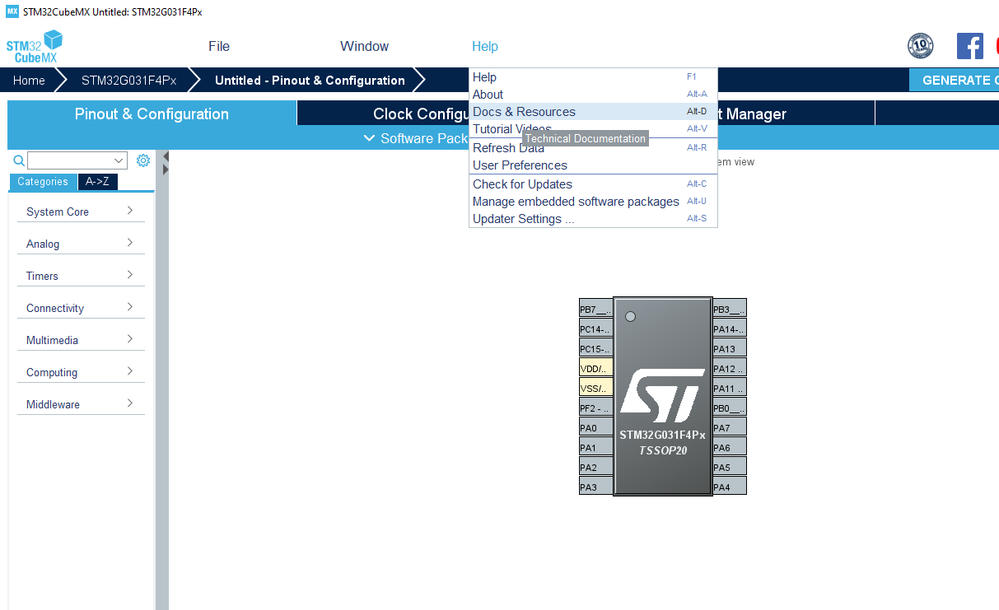
Task: Open the Window menu
Action: 364,46
